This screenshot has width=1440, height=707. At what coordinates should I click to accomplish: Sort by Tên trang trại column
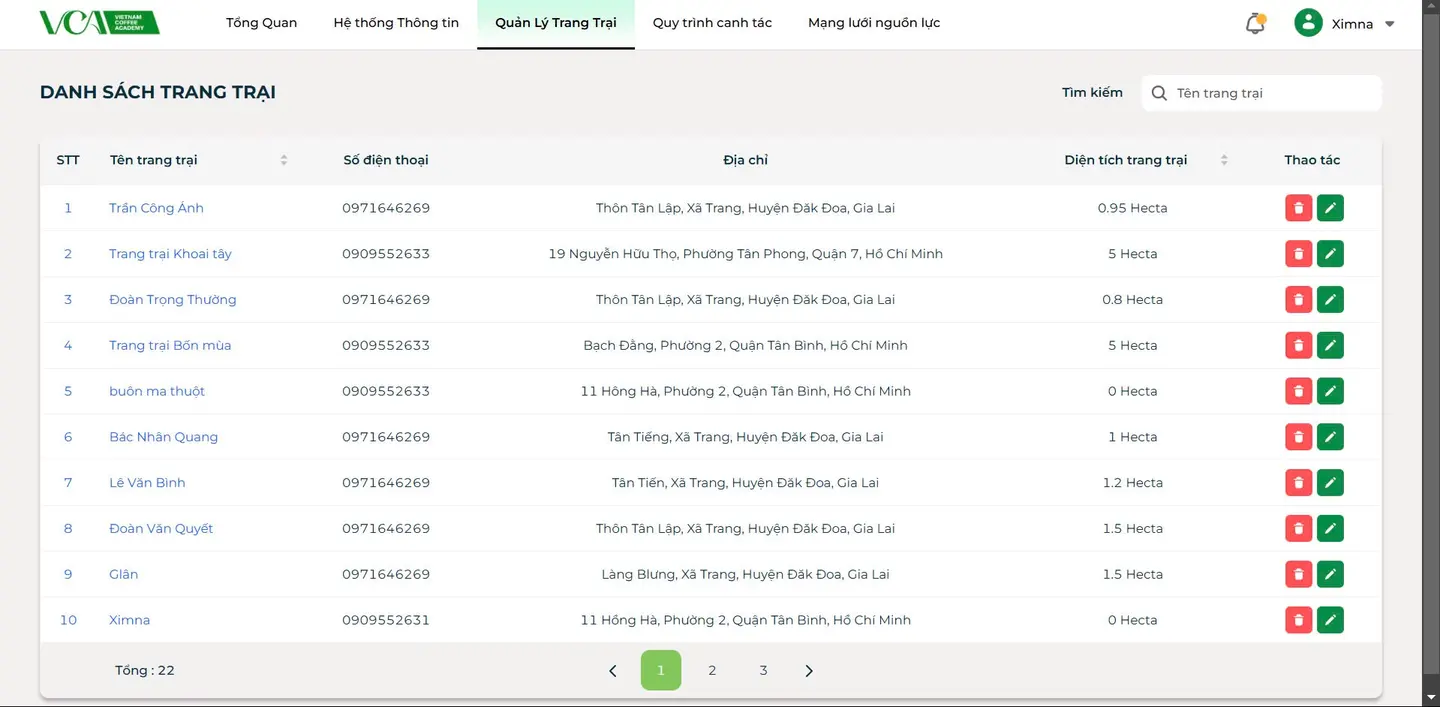(284, 160)
